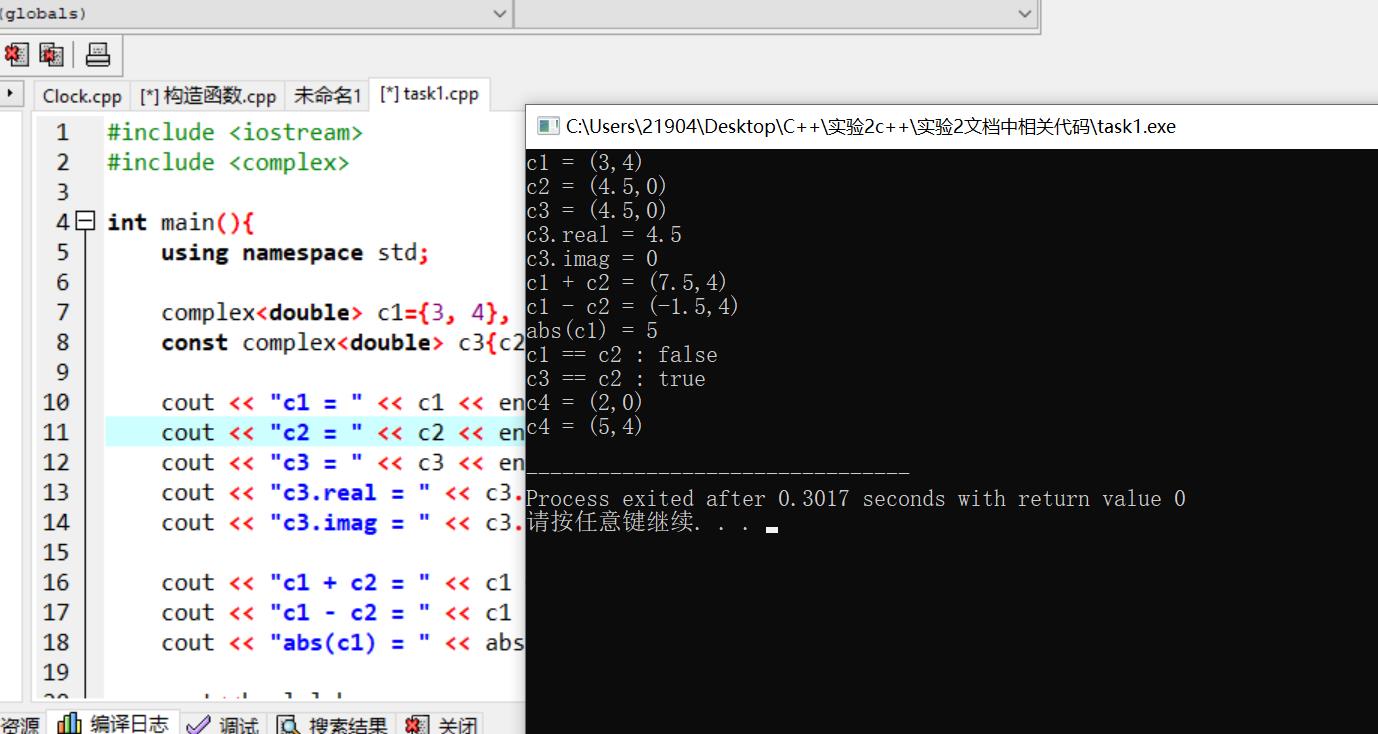The height and width of the screenshot is (734, 1378).
Task: Switch to the 构造函数.cpp tab
Action: pos(208,96)
